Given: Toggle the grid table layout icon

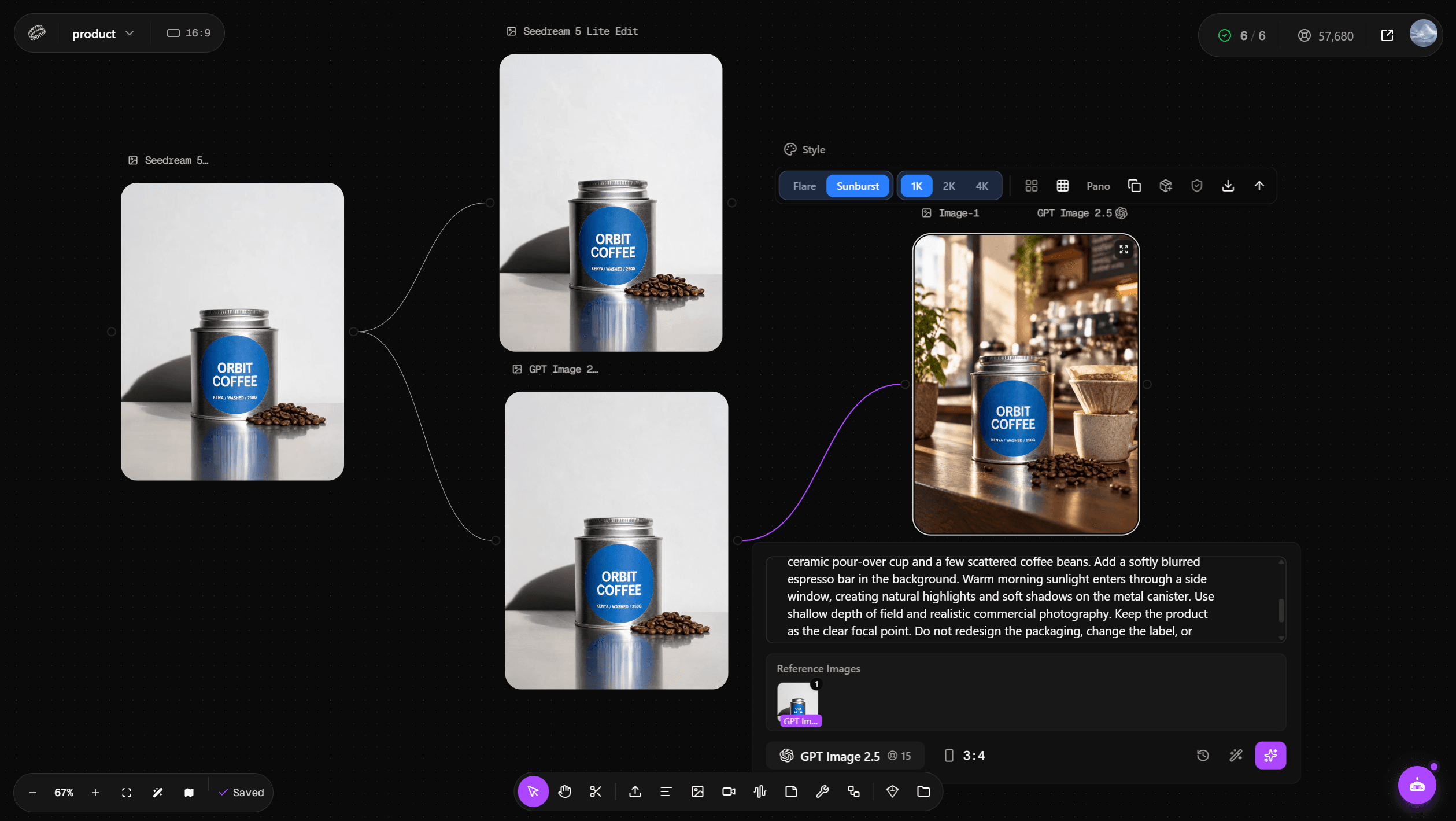Looking at the screenshot, I should point(1062,186).
